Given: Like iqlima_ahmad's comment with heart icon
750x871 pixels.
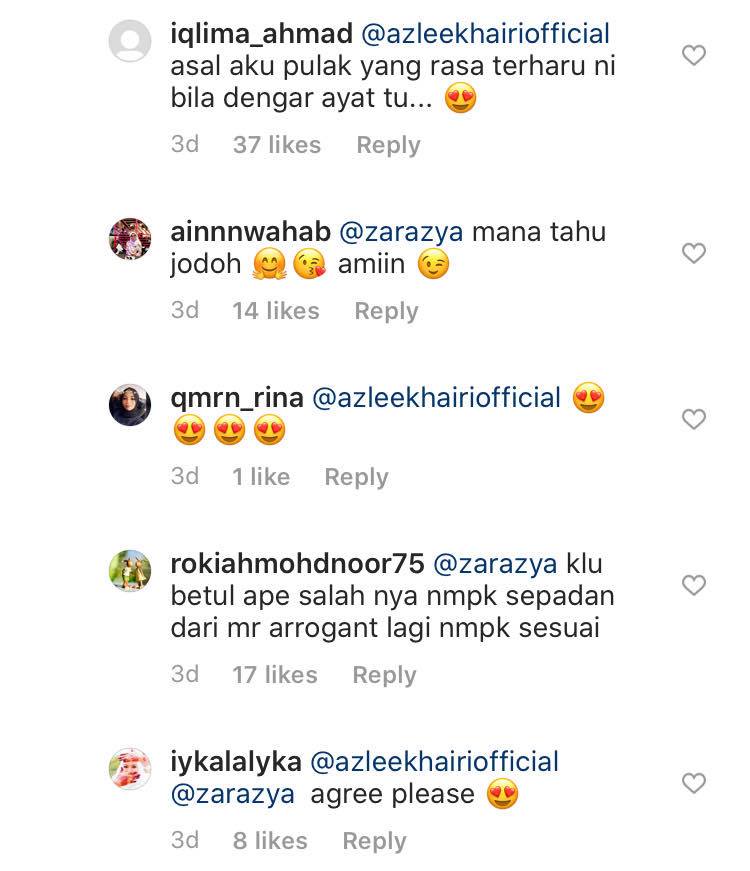Looking at the screenshot, I should (x=693, y=55).
